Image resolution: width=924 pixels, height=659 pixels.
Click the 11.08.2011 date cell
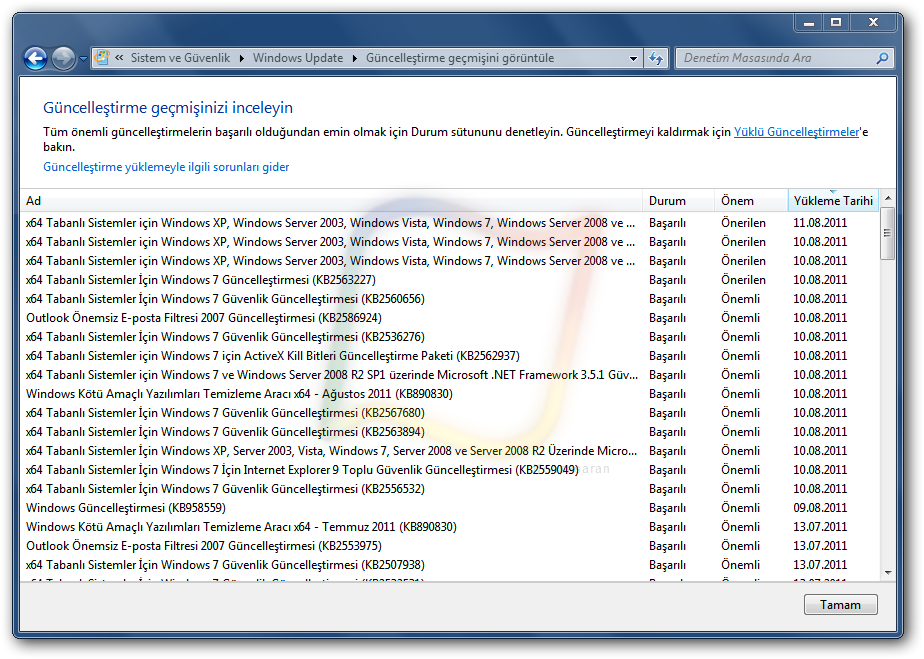[820, 223]
